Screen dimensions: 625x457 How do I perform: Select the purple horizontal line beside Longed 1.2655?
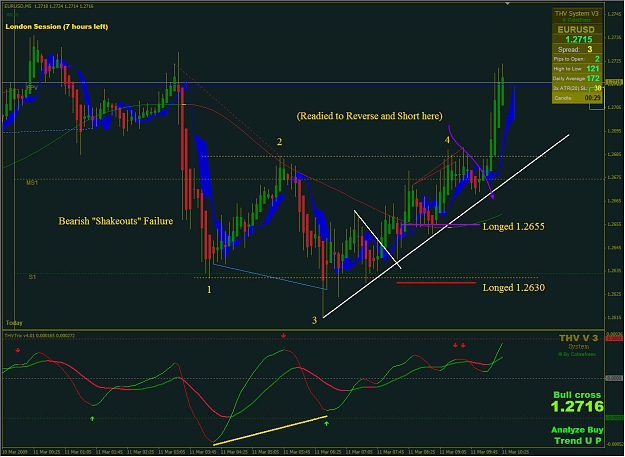tap(440, 225)
